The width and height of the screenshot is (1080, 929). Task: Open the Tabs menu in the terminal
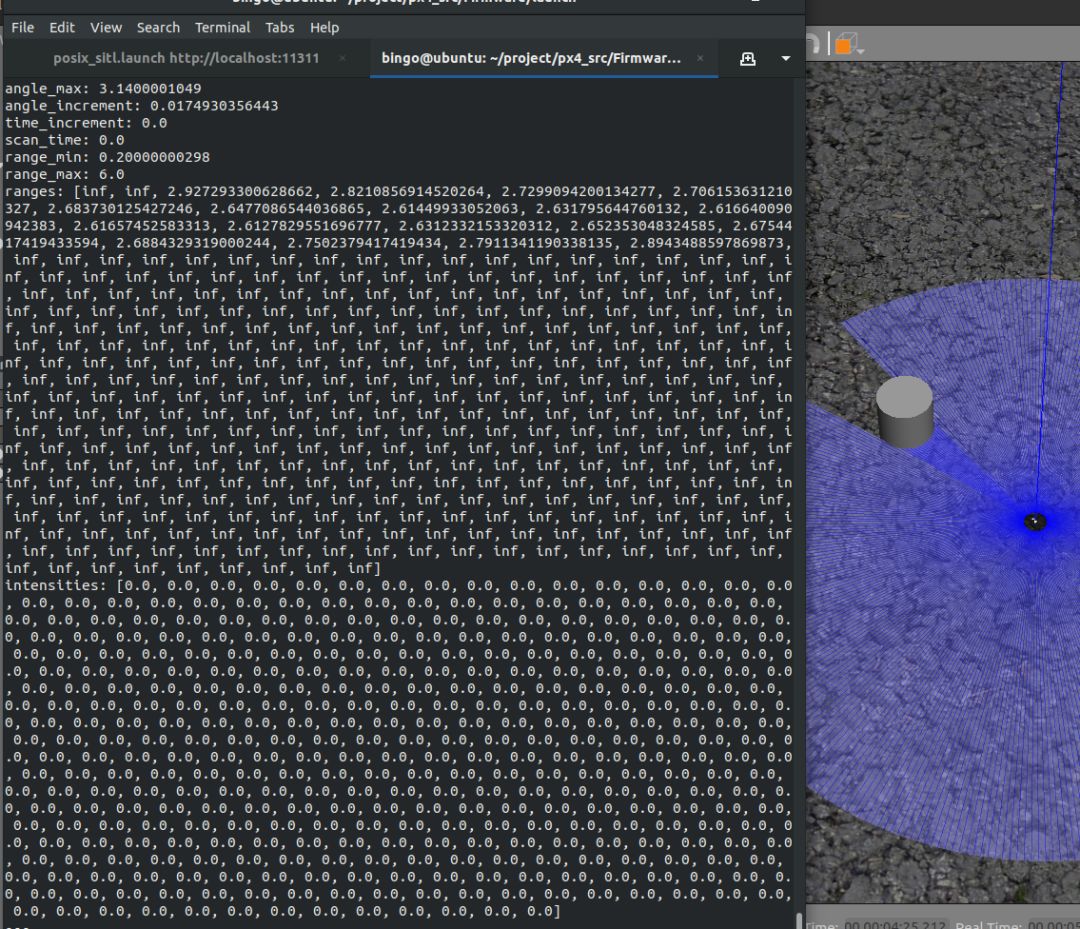point(280,28)
